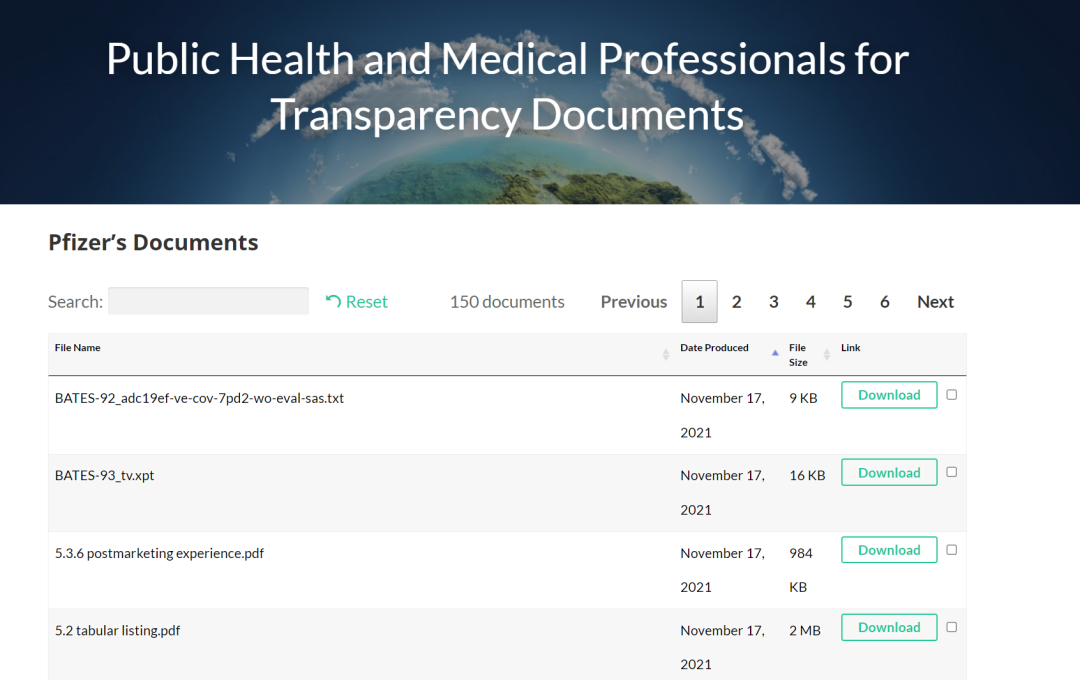Go to page 3 of documents
The image size is (1080, 680).
click(x=773, y=302)
